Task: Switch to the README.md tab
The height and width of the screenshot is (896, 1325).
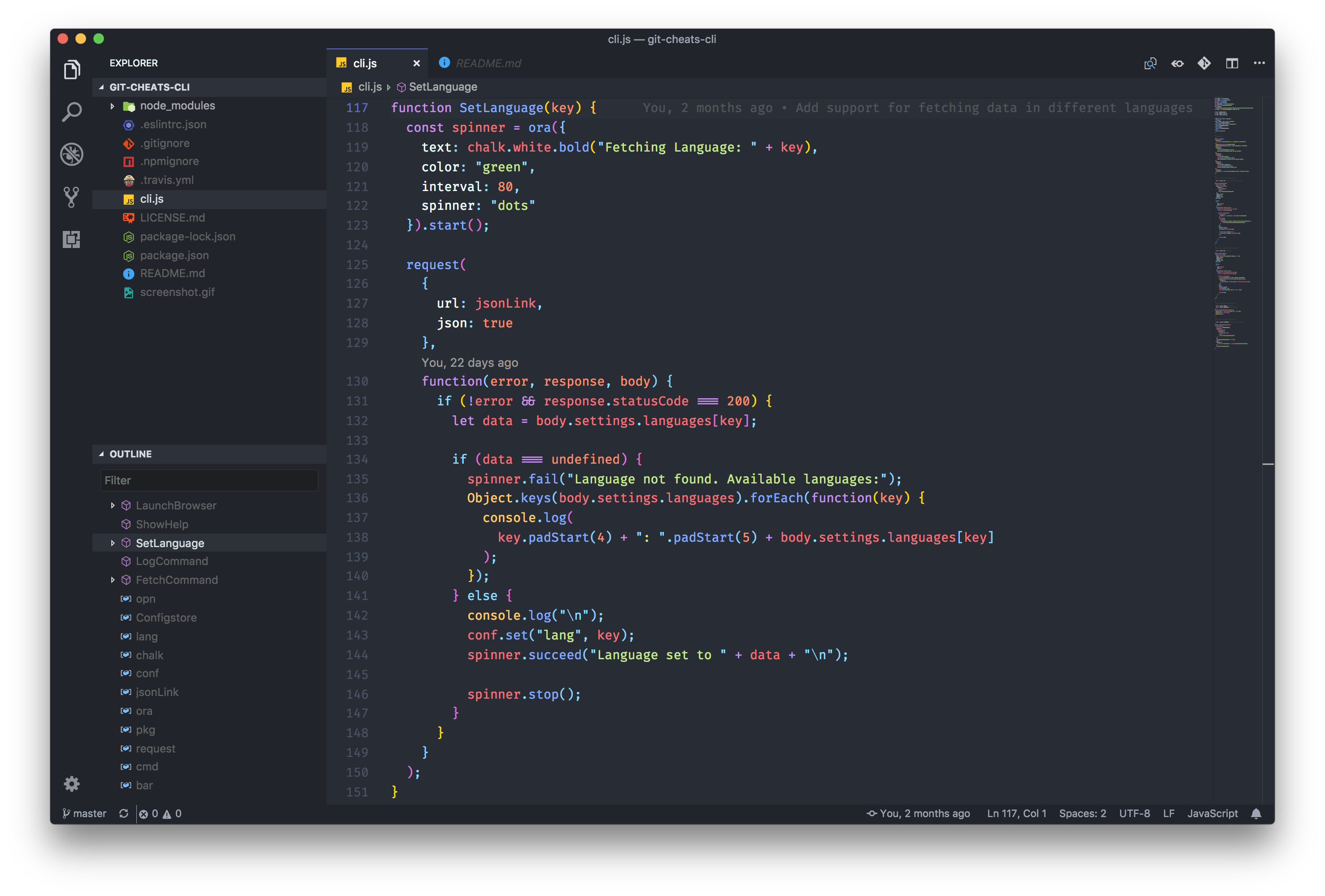Action: click(488, 63)
